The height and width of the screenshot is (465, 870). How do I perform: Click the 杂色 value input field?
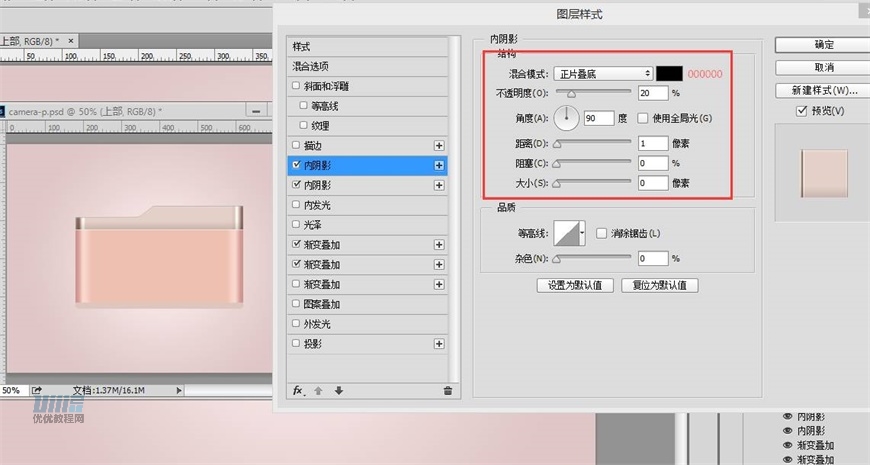(652, 258)
